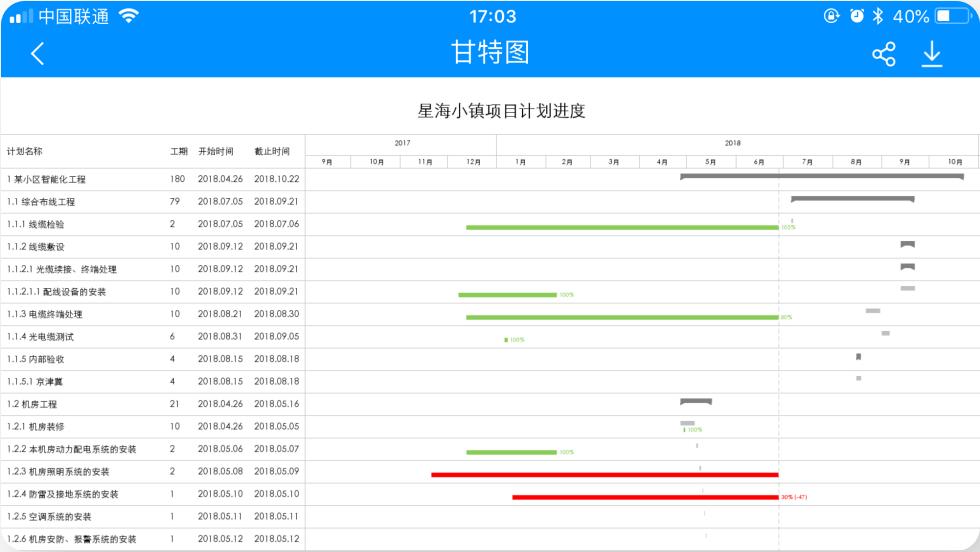This screenshot has width=980, height=552.
Task: Tap the download icon
Action: click(x=932, y=54)
